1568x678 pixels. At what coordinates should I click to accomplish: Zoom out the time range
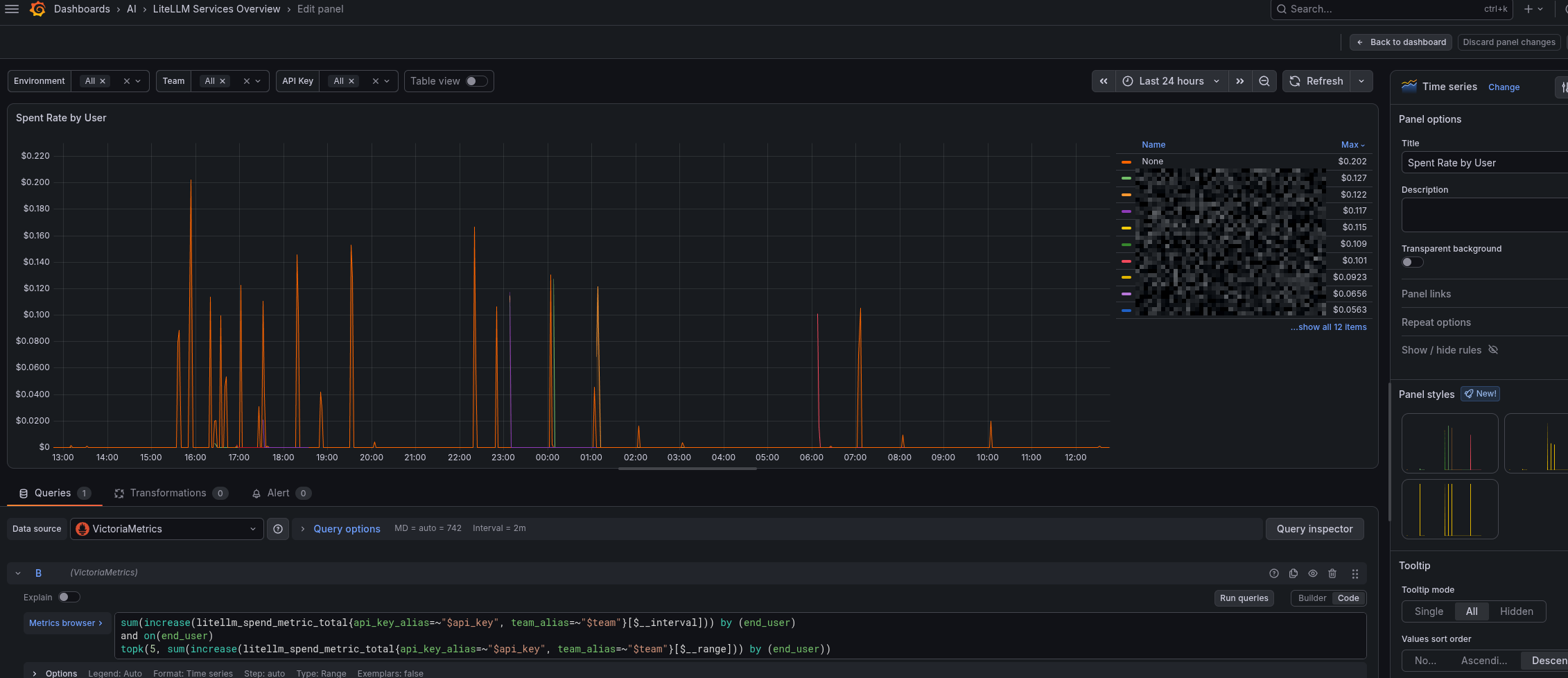pos(1264,81)
